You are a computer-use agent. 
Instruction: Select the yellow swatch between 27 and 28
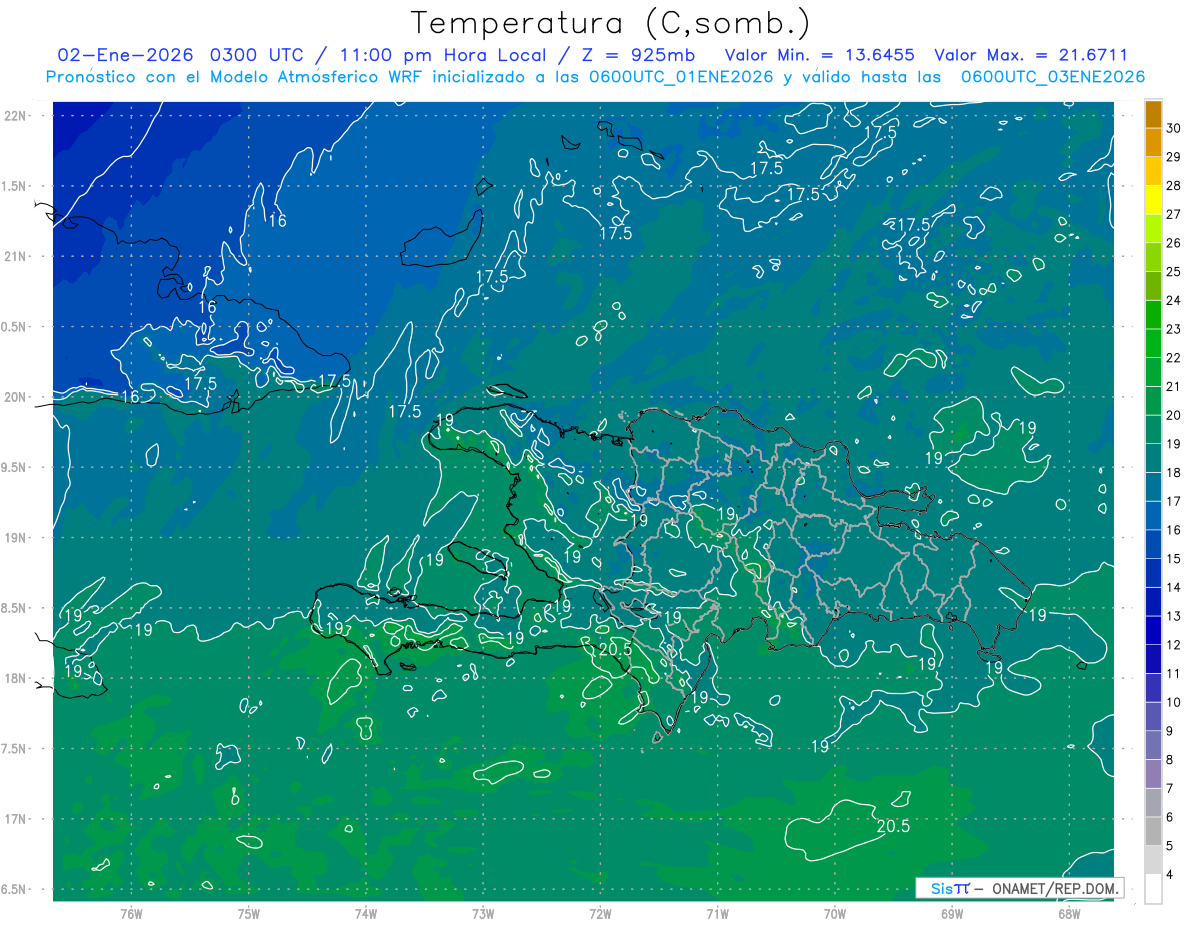coord(1153,200)
